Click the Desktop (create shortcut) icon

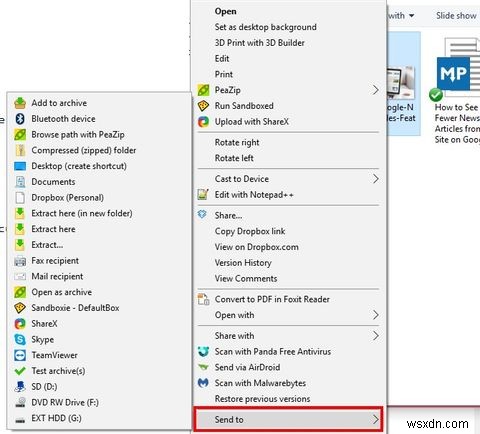20,166
